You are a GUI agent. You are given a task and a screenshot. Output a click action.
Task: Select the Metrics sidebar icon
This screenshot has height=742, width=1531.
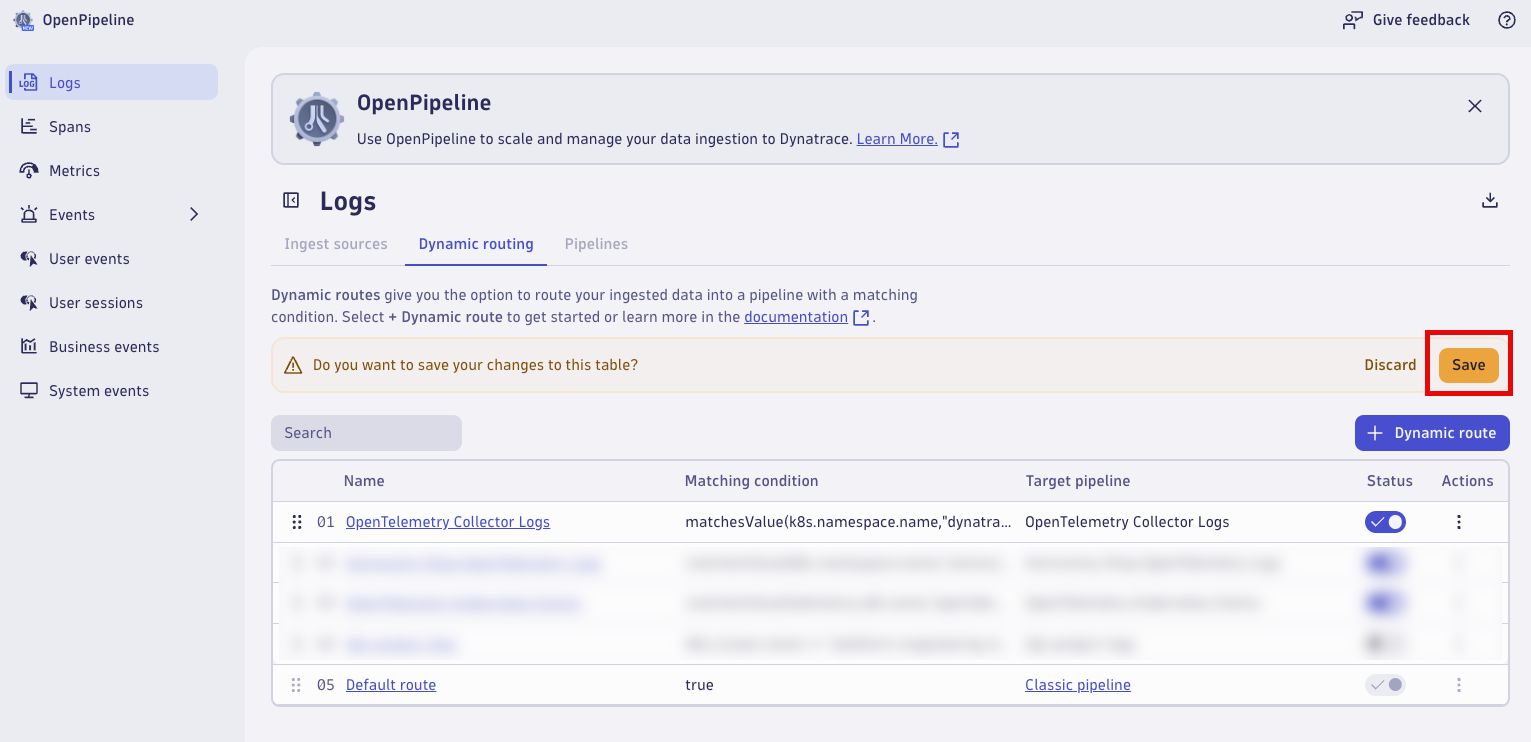tap(29, 171)
